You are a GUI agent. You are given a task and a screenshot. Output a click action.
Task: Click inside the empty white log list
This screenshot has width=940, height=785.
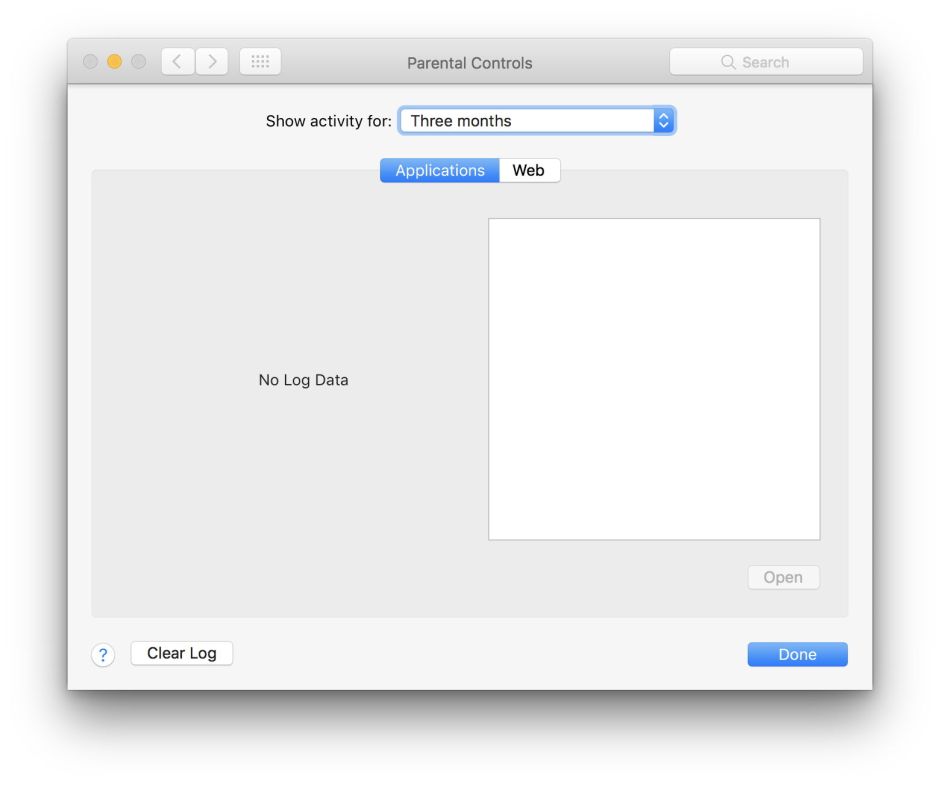[654, 379]
